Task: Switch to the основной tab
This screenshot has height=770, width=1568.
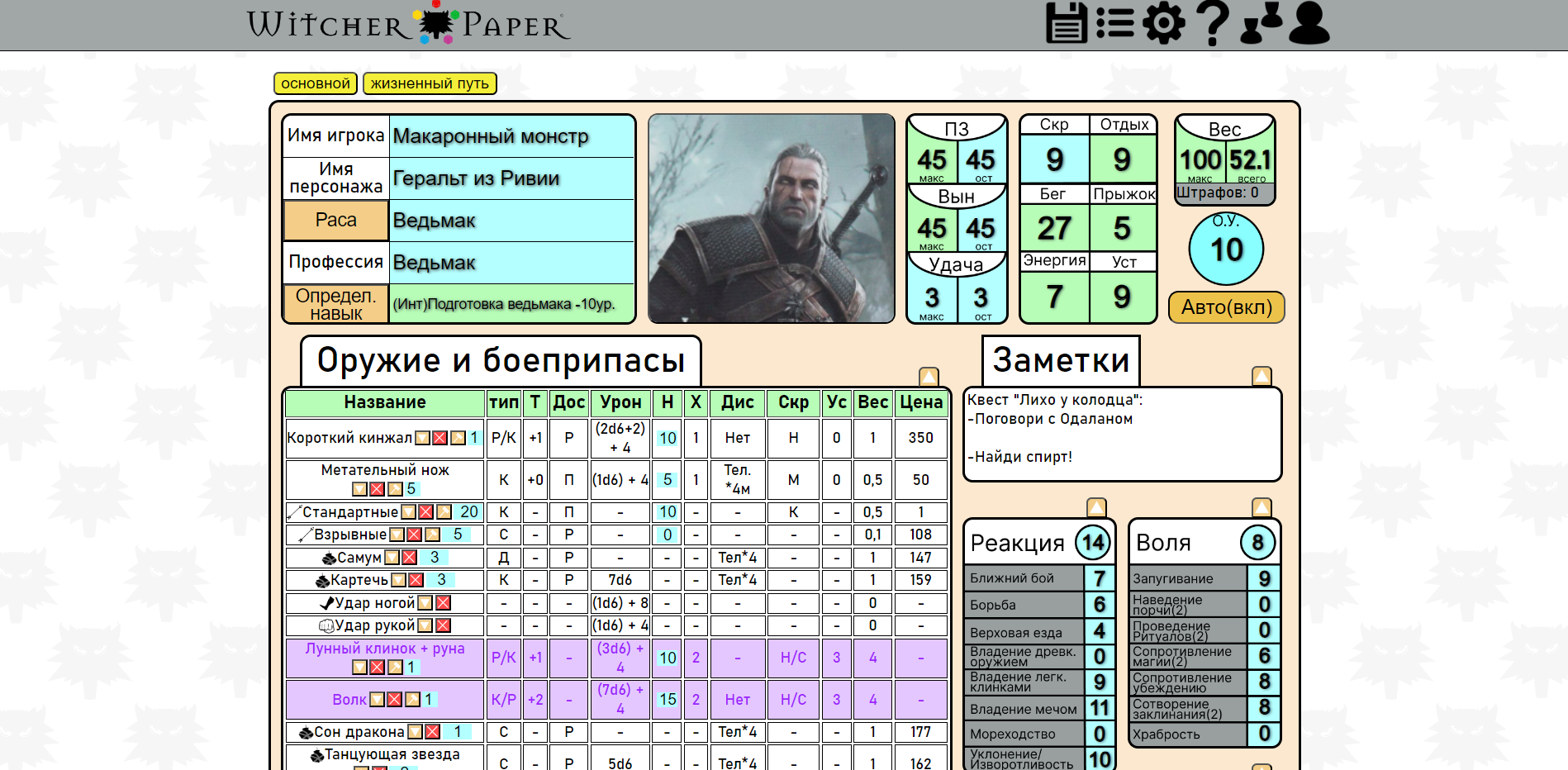Action: point(316,83)
